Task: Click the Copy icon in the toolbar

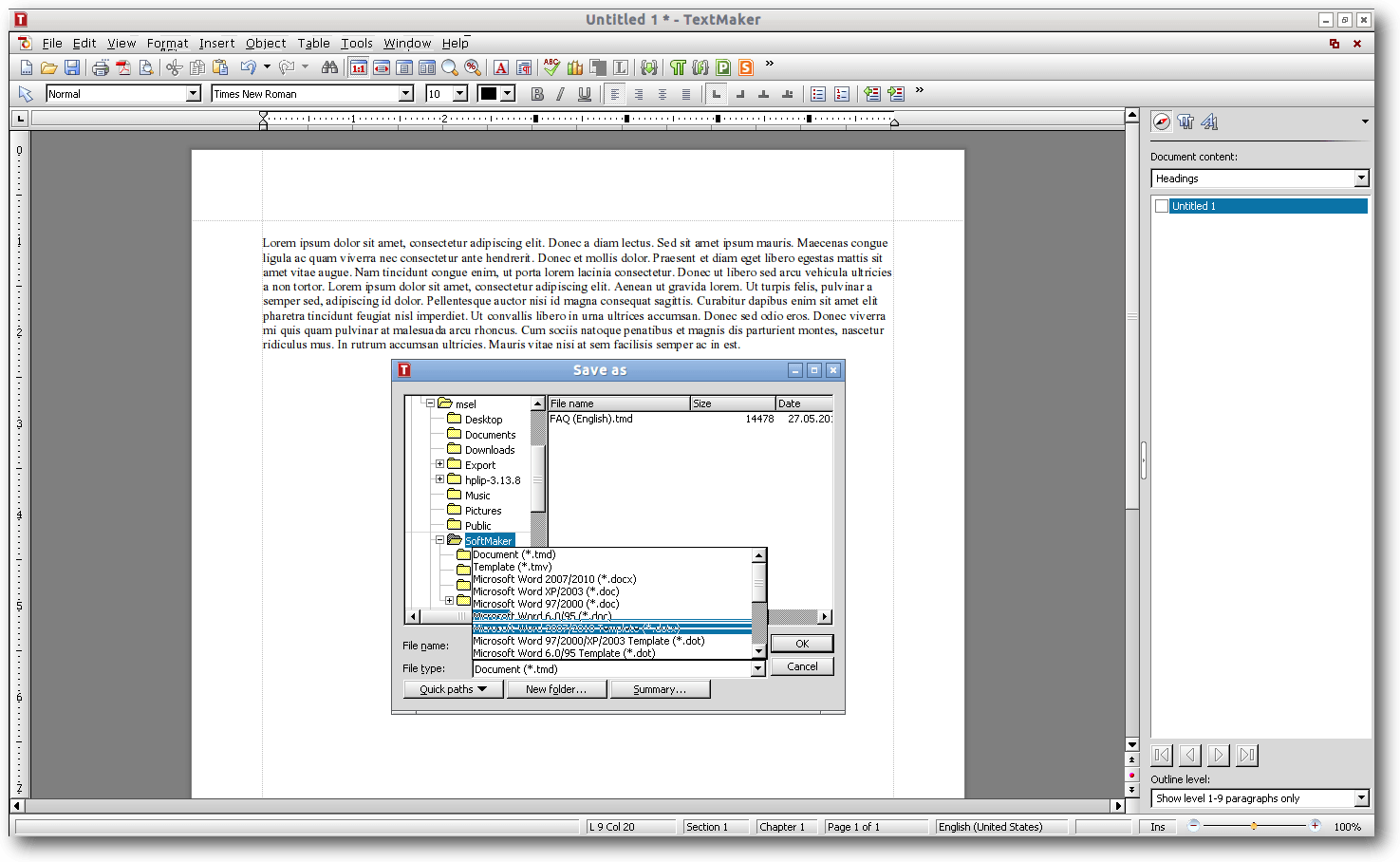Action: [197, 67]
